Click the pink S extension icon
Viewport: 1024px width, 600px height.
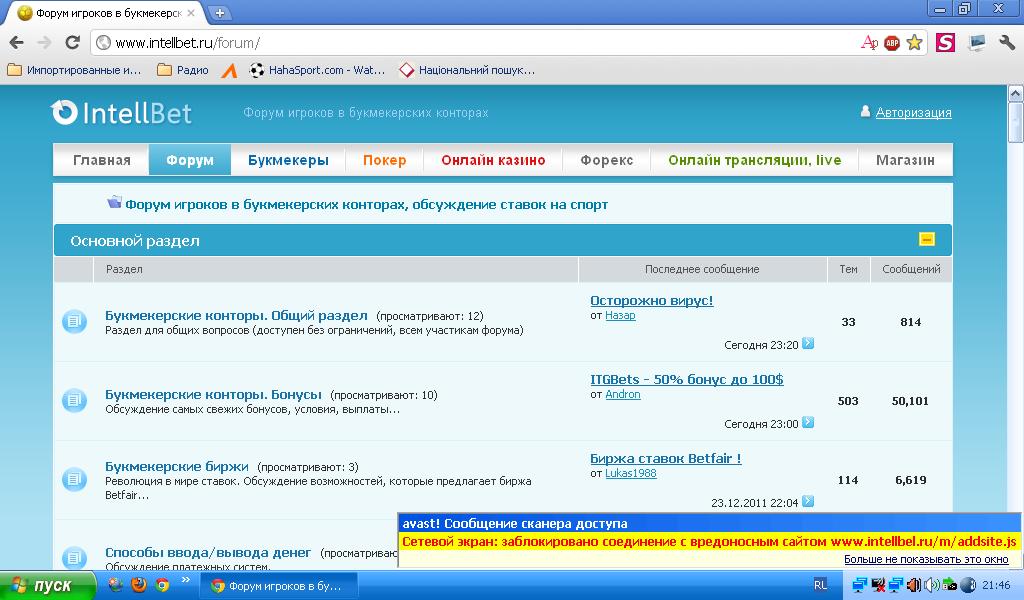point(945,43)
